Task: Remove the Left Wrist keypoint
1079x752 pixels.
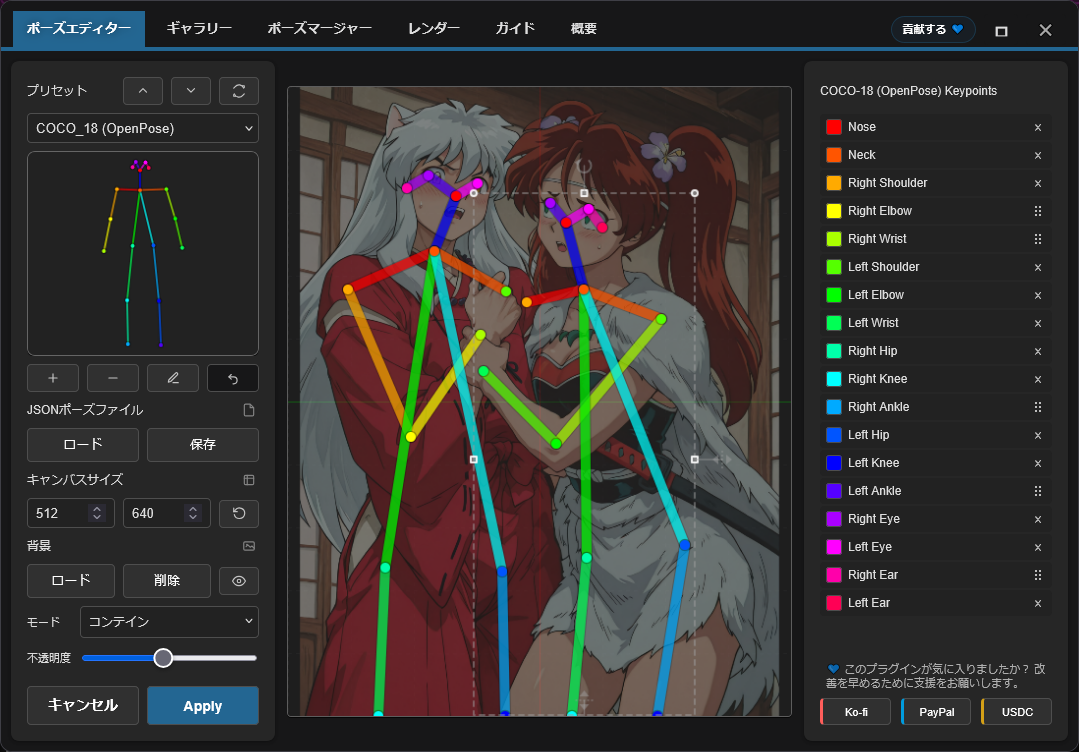Action: tap(1038, 323)
